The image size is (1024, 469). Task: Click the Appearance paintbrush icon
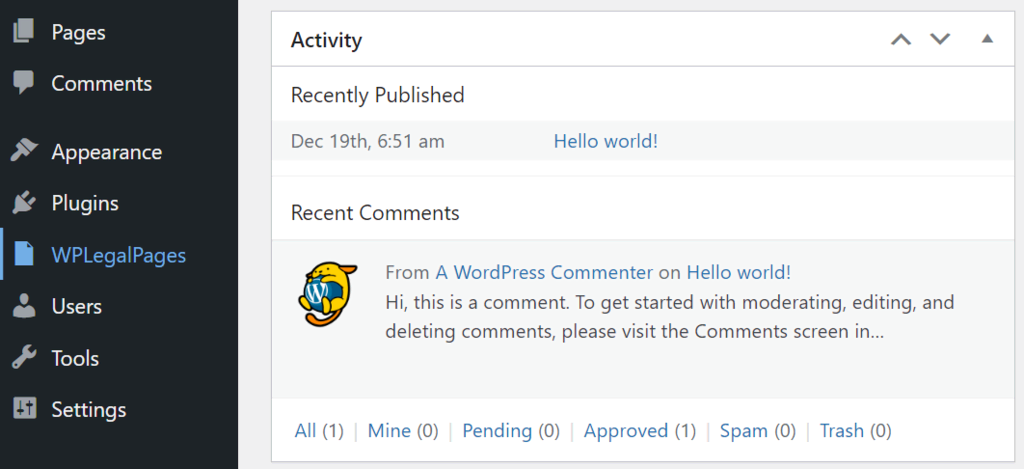click(x=23, y=152)
